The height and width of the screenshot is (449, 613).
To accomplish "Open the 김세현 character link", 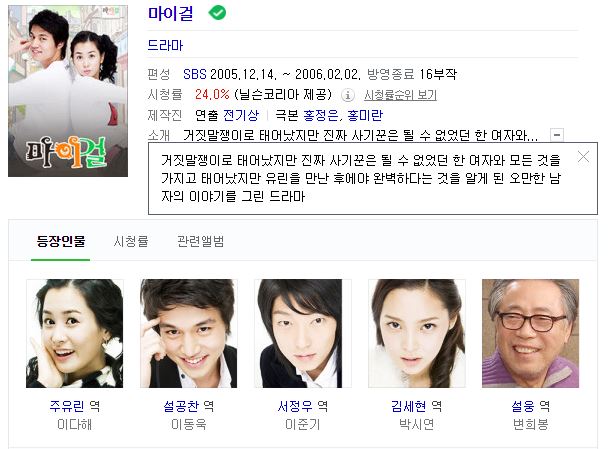I will coord(409,406).
